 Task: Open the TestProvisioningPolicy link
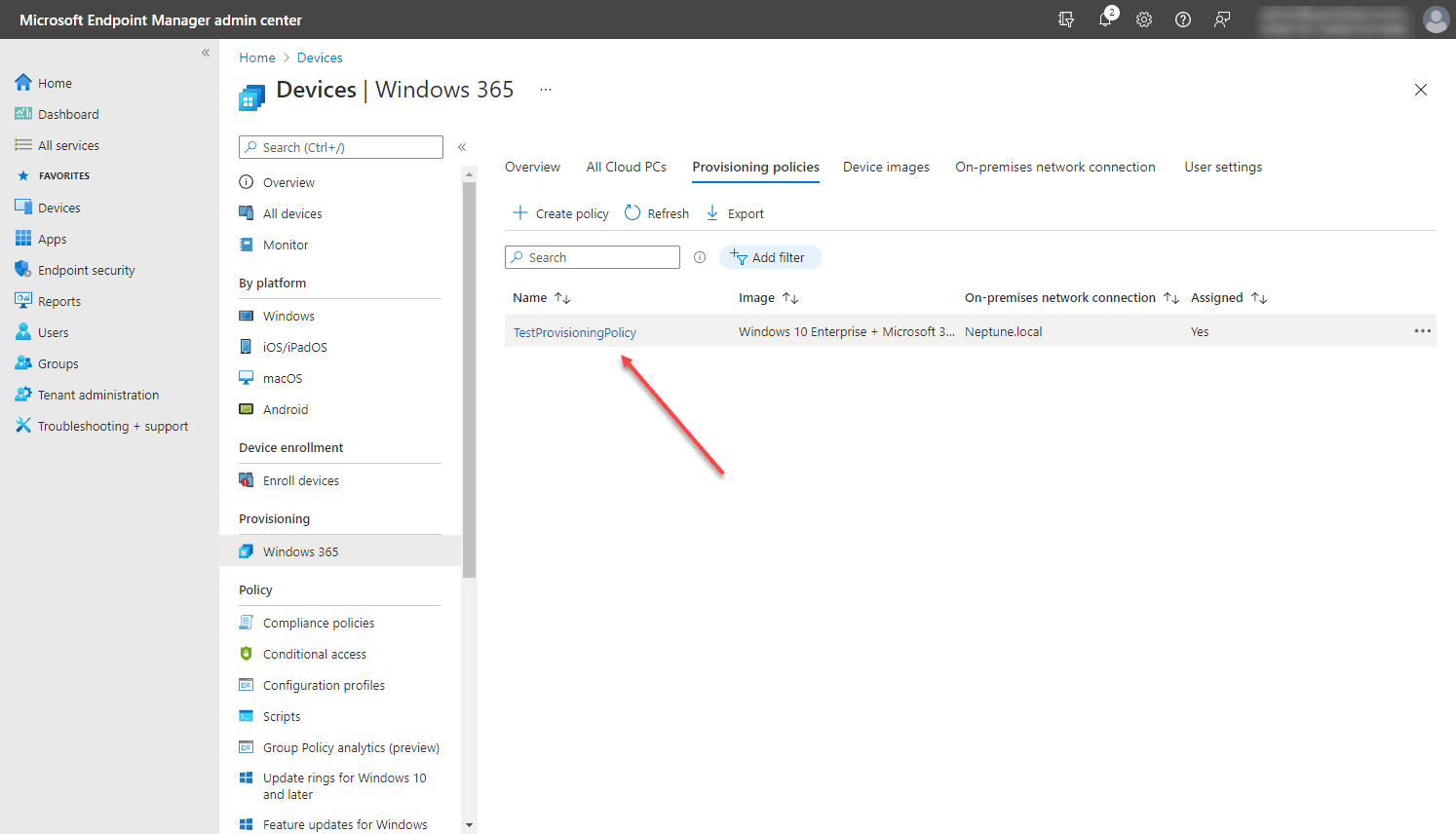pyautogui.click(x=574, y=332)
